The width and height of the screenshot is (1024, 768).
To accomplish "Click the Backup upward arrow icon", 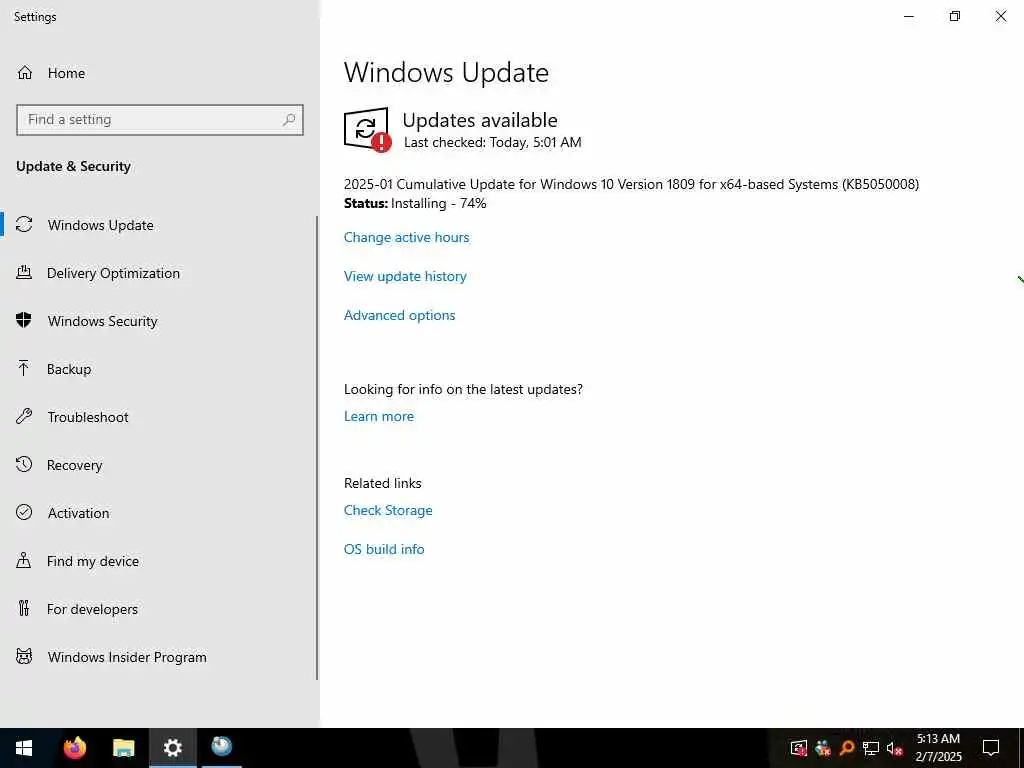I will tap(24, 368).
